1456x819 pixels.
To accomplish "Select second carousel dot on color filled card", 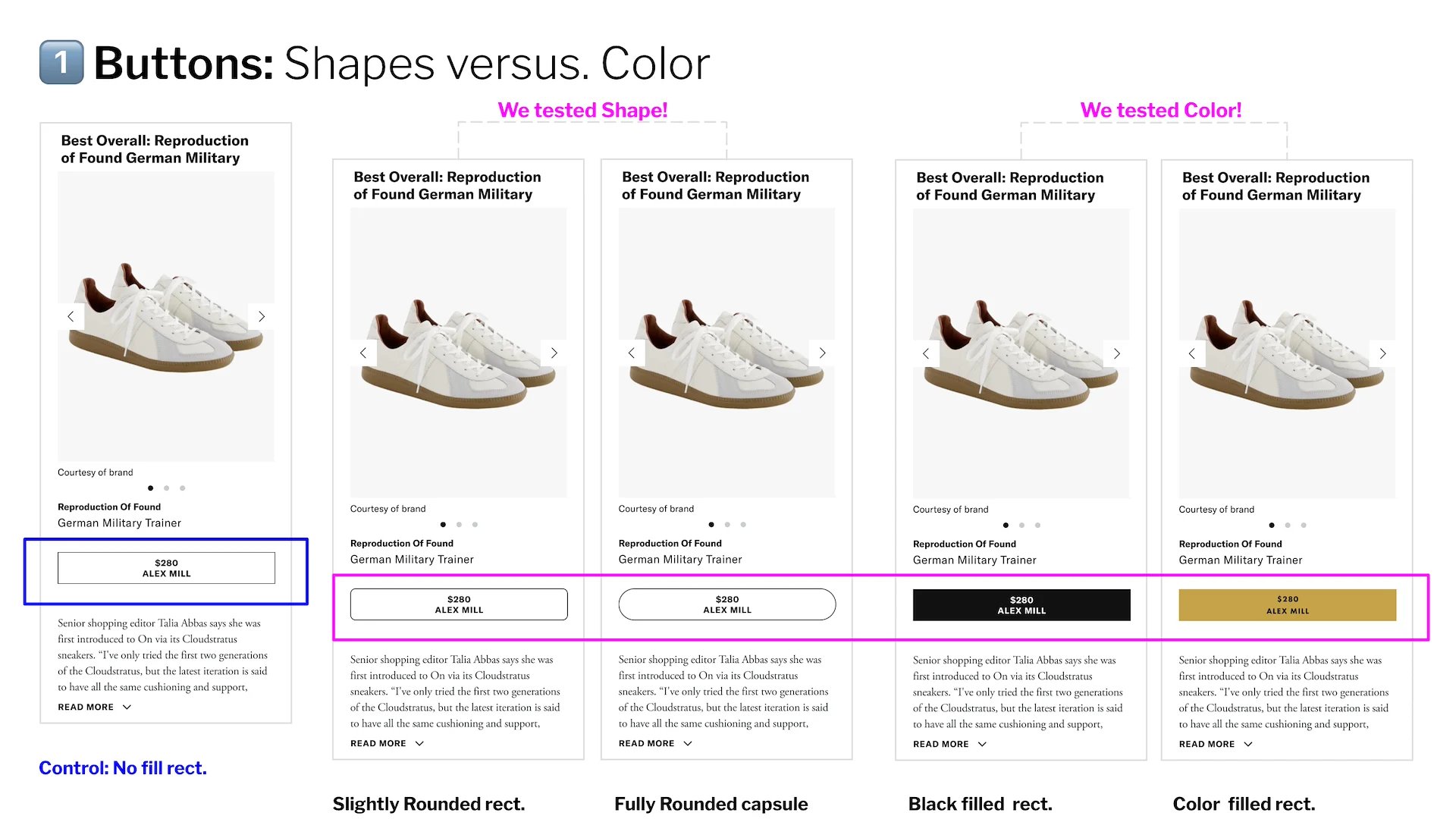I will 1288,526.
